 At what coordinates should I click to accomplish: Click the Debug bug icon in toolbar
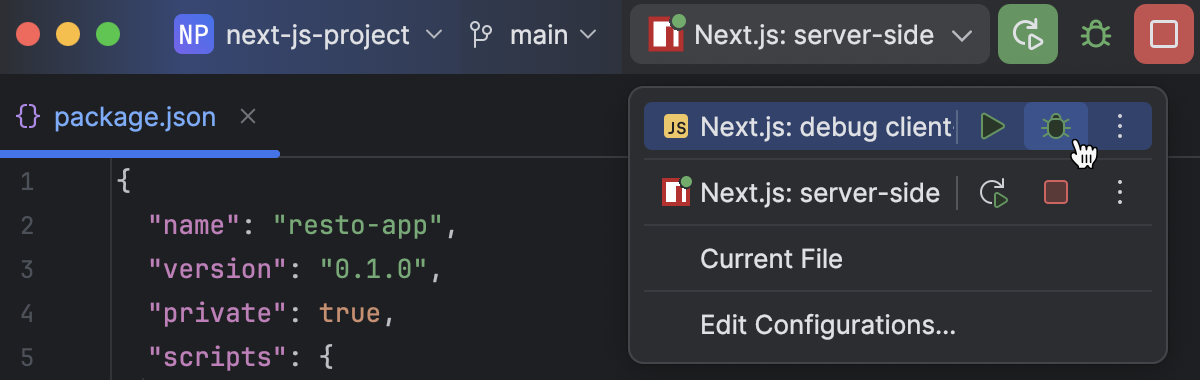pyautogui.click(x=1096, y=36)
